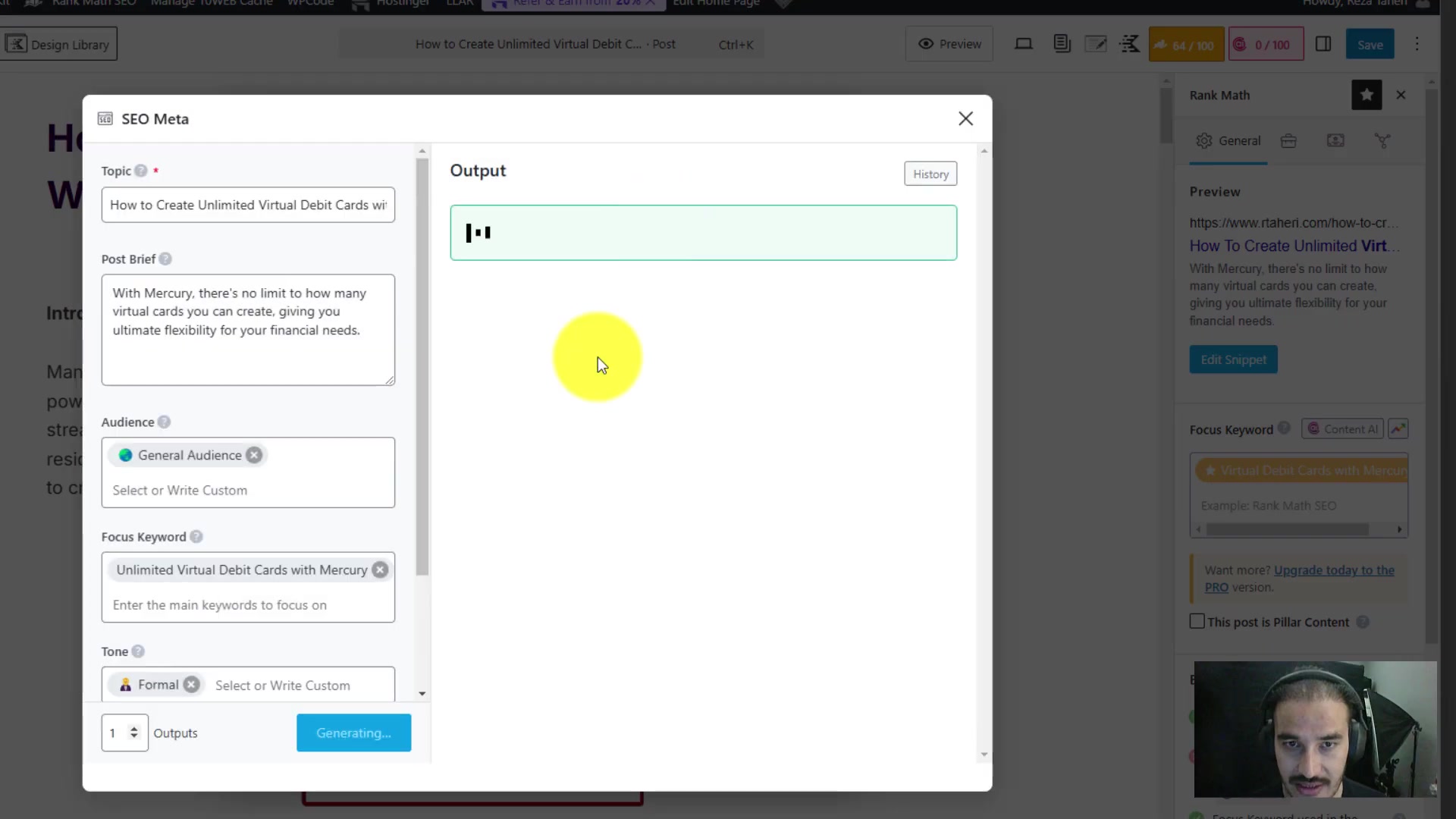
Task: Remove the General Audience tag
Action: (254, 455)
